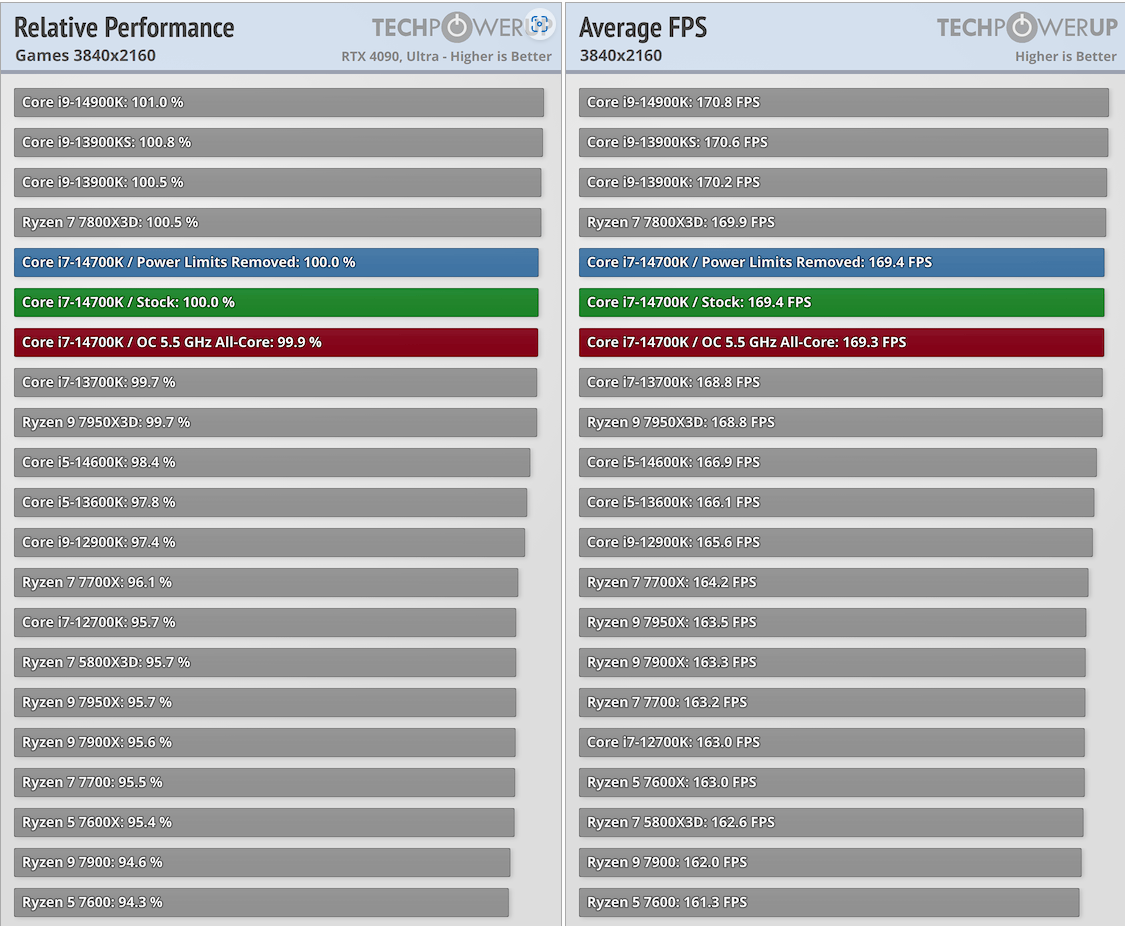This screenshot has height=926, width=1125.
Task: Select the 'Ryzen 7 7700X: 96.1 %' bar
Action: 266,583
